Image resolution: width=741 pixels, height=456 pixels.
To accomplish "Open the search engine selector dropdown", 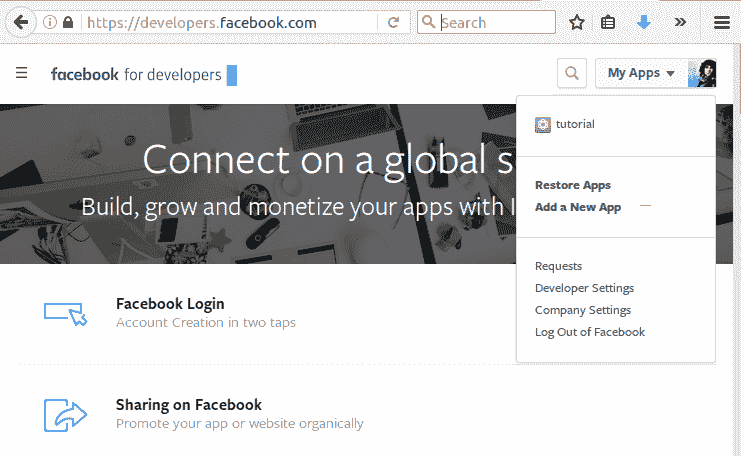I will click(x=428, y=22).
